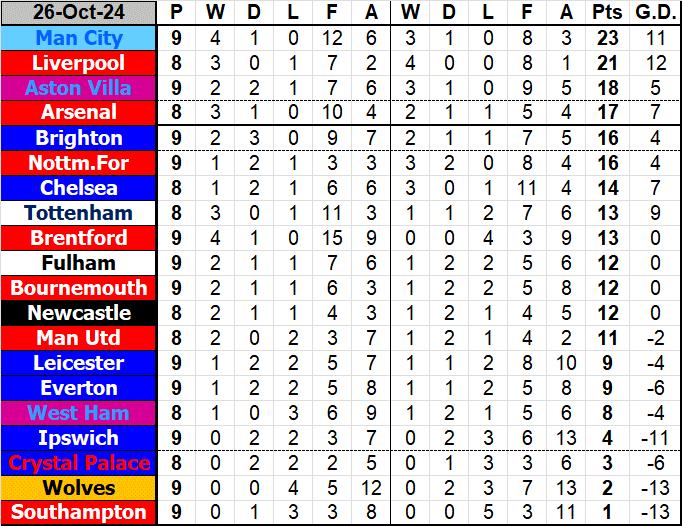Click Man City's points total of 23
The height and width of the screenshot is (526, 682).
click(606, 38)
